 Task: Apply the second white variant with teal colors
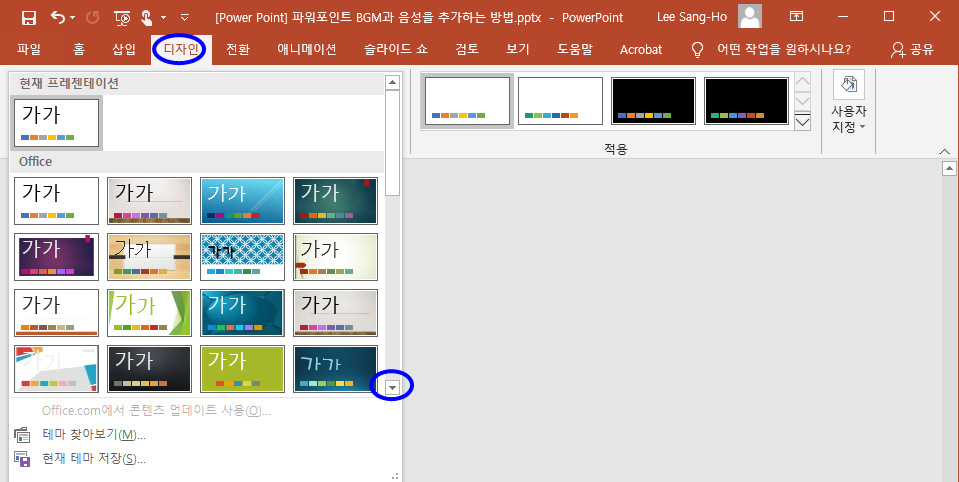click(560, 101)
